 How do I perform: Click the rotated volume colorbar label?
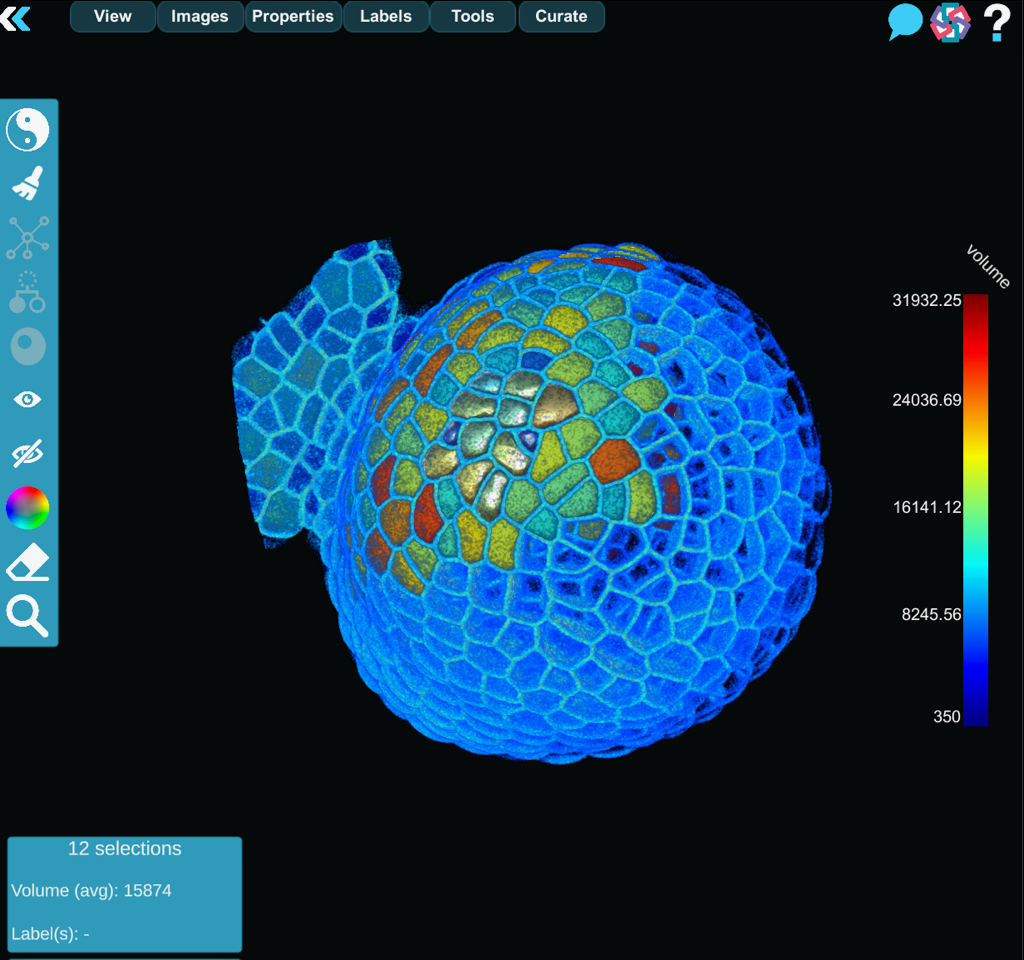tap(988, 266)
